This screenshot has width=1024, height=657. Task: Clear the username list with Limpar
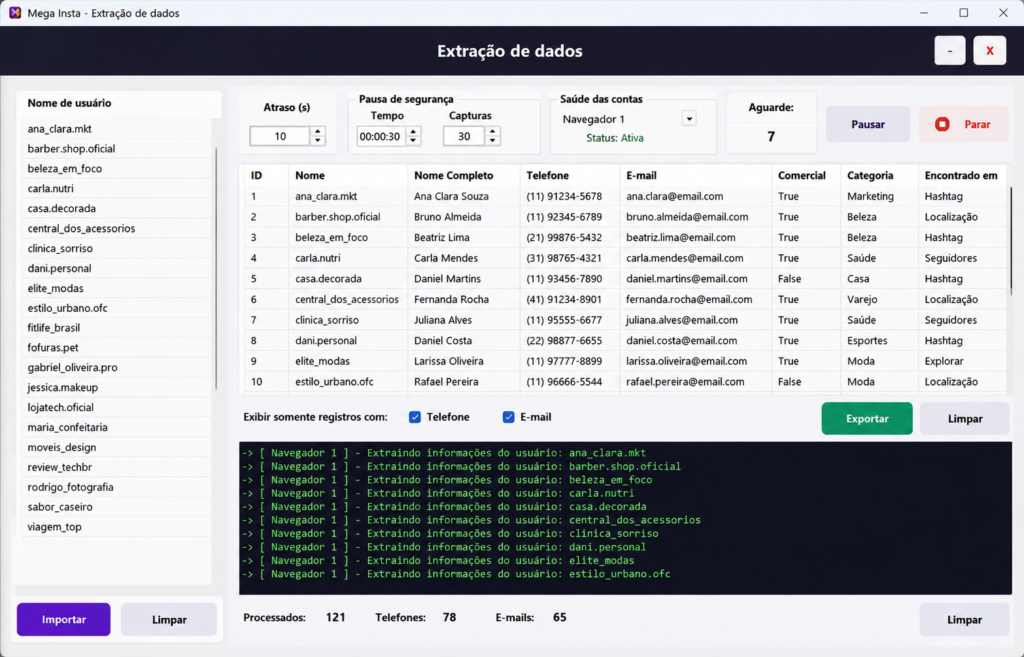(x=169, y=619)
